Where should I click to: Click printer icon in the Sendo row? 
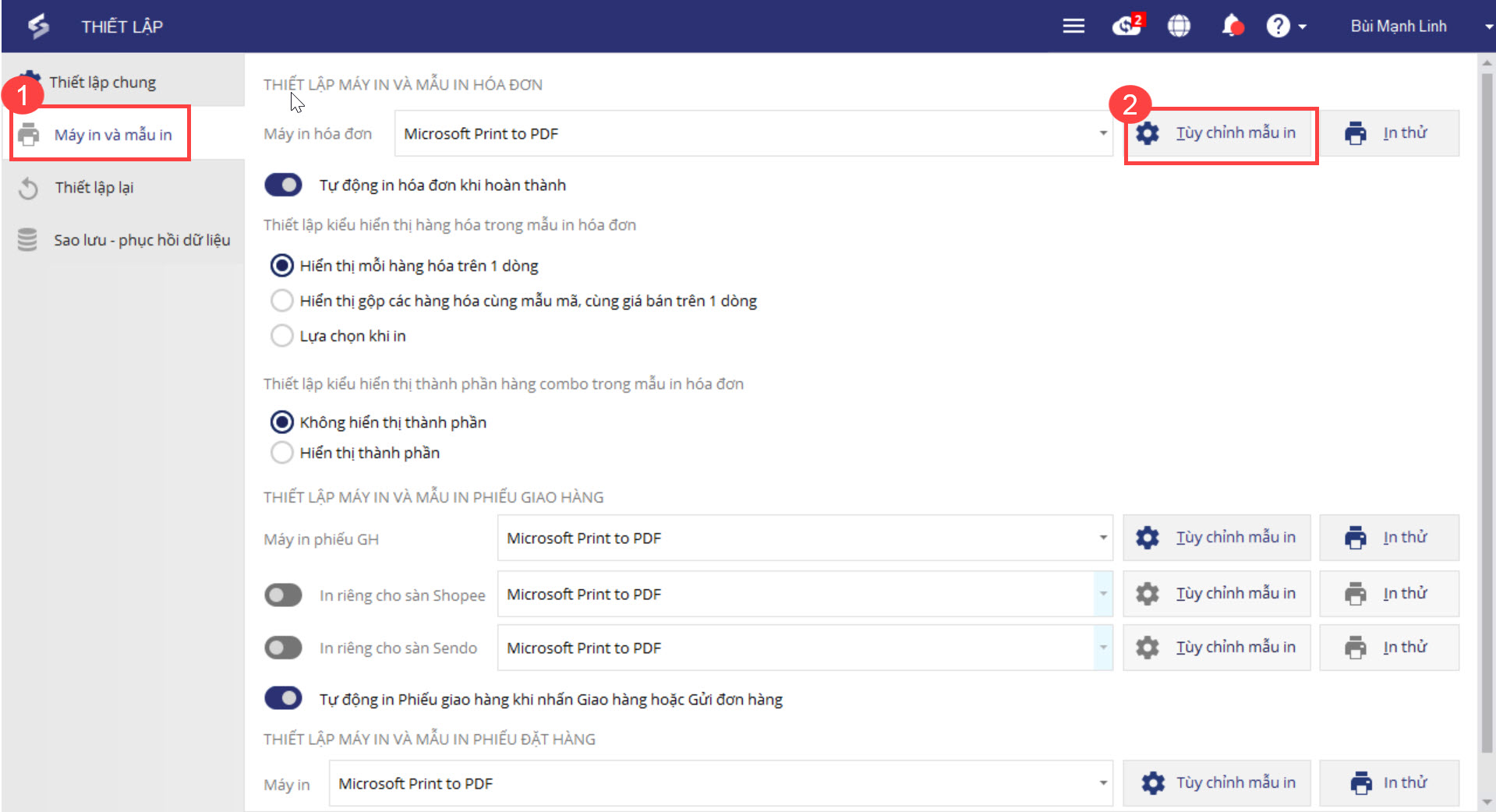[1356, 648]
